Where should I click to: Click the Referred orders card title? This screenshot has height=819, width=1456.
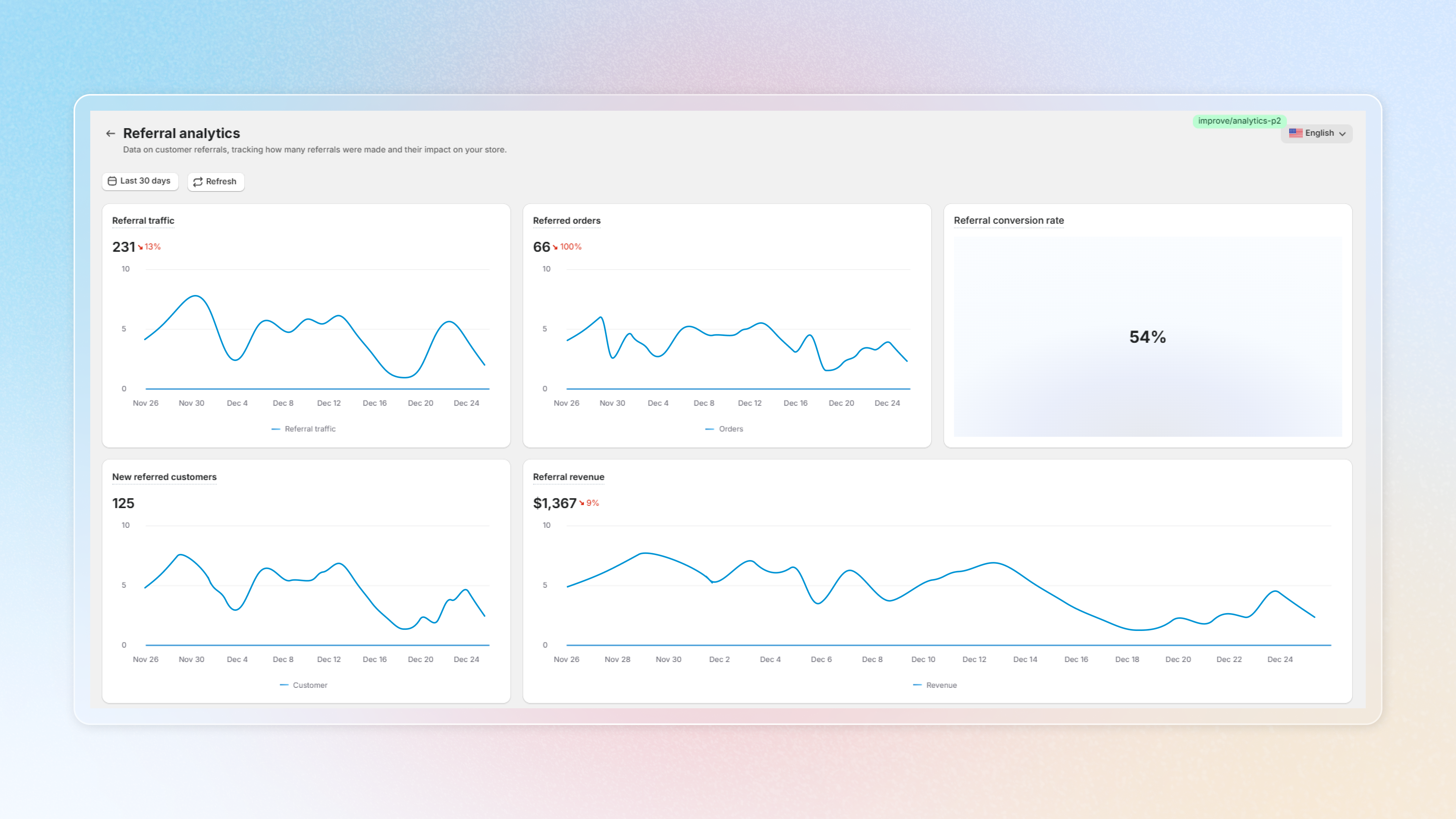click(566, 220)
